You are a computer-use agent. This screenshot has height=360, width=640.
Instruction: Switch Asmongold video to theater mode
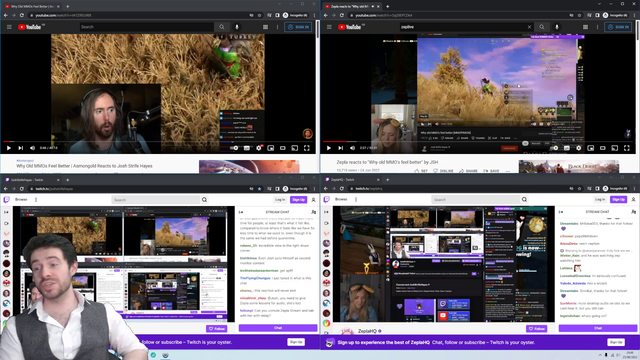[x=282, y=148]
